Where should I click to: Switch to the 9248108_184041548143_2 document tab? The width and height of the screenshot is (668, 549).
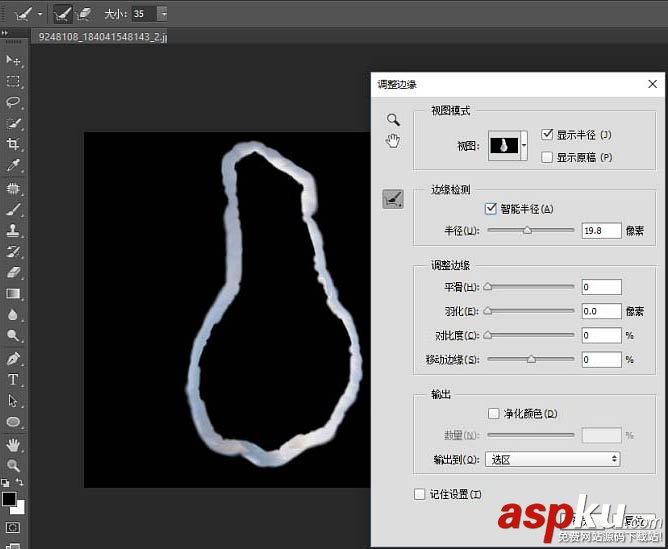(101, 37)
